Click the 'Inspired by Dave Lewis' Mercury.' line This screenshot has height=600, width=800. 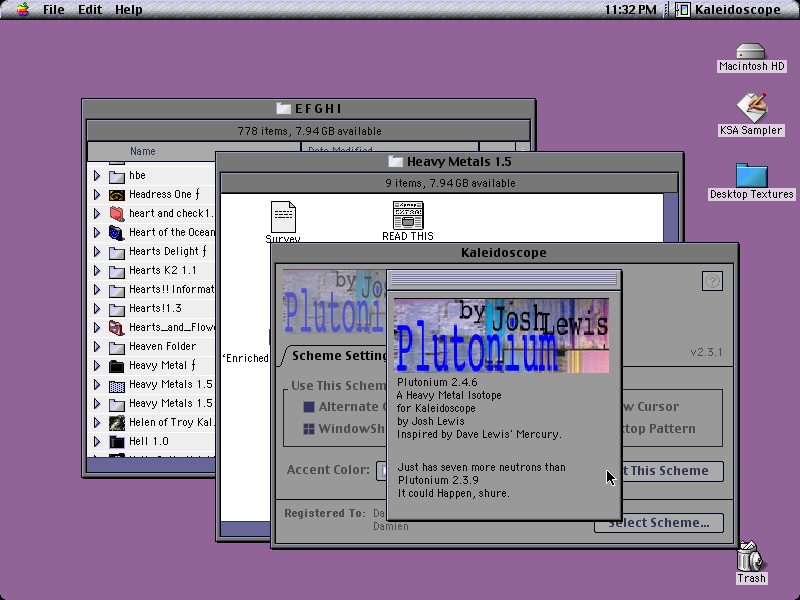479,434
